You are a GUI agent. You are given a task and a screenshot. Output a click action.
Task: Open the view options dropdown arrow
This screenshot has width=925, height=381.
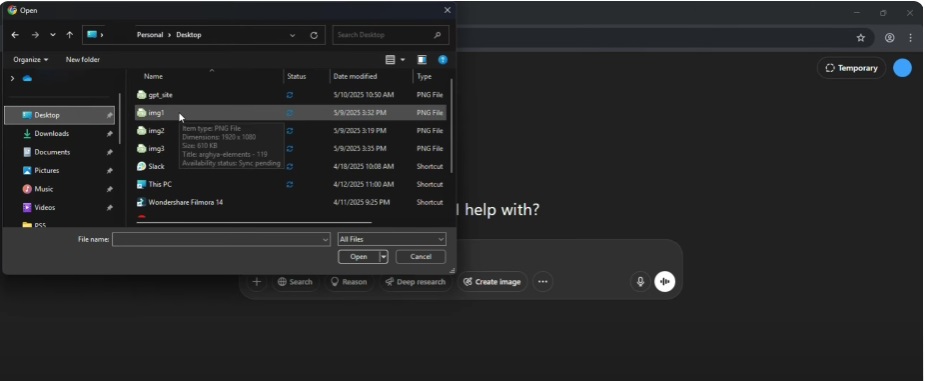tap(403, 60)
